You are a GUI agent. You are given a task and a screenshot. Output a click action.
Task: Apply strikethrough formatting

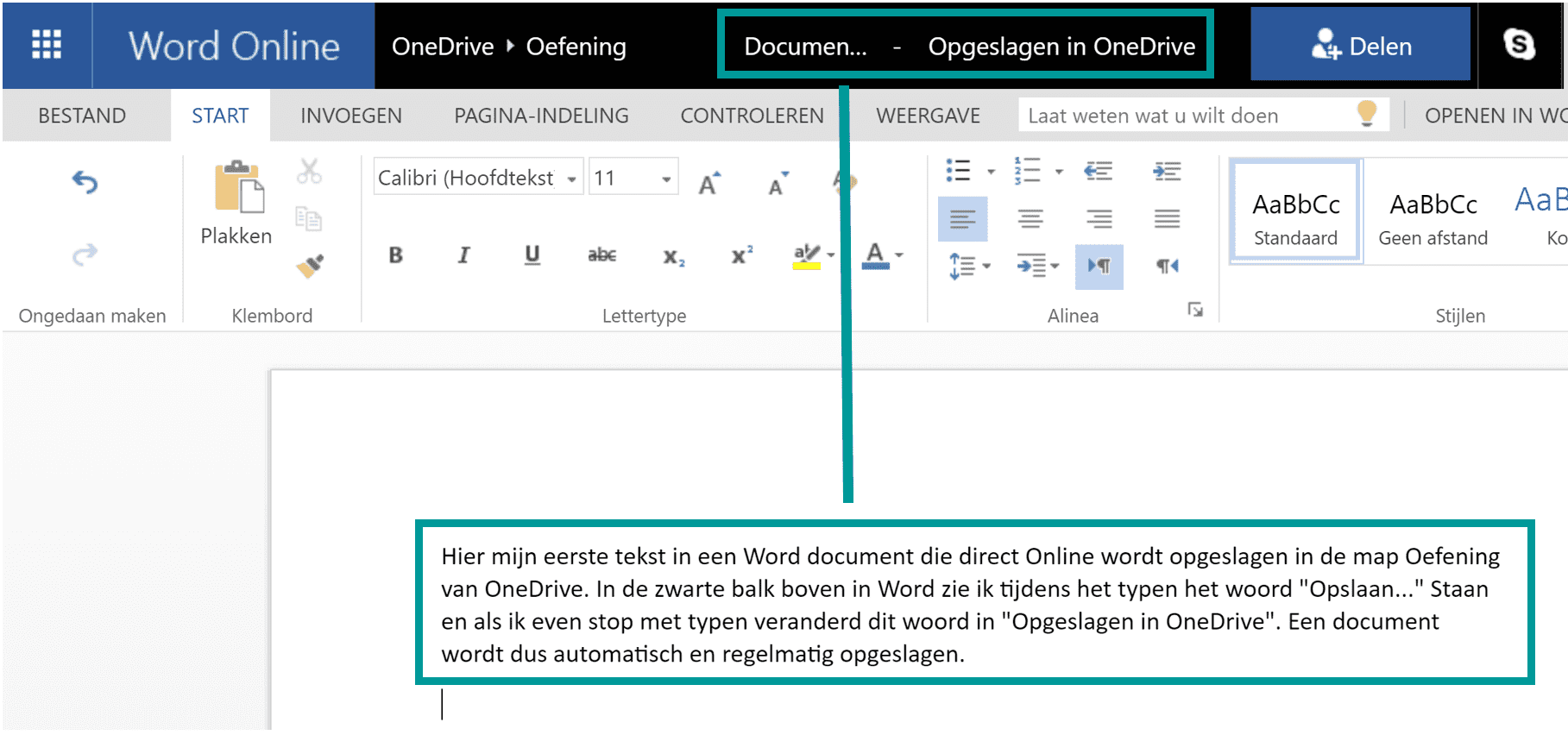(x=601, y=254)
